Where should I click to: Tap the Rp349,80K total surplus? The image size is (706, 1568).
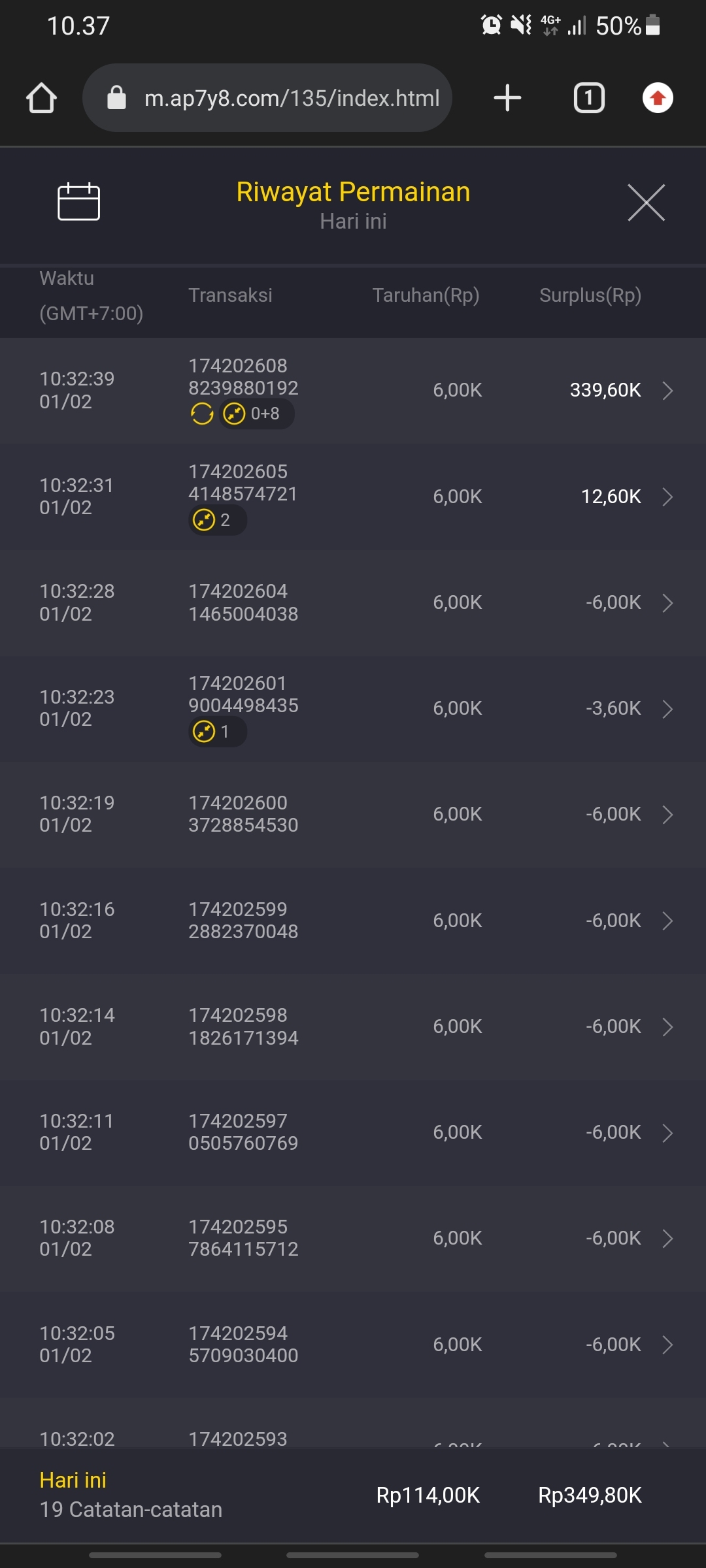tap(590, 1495)
